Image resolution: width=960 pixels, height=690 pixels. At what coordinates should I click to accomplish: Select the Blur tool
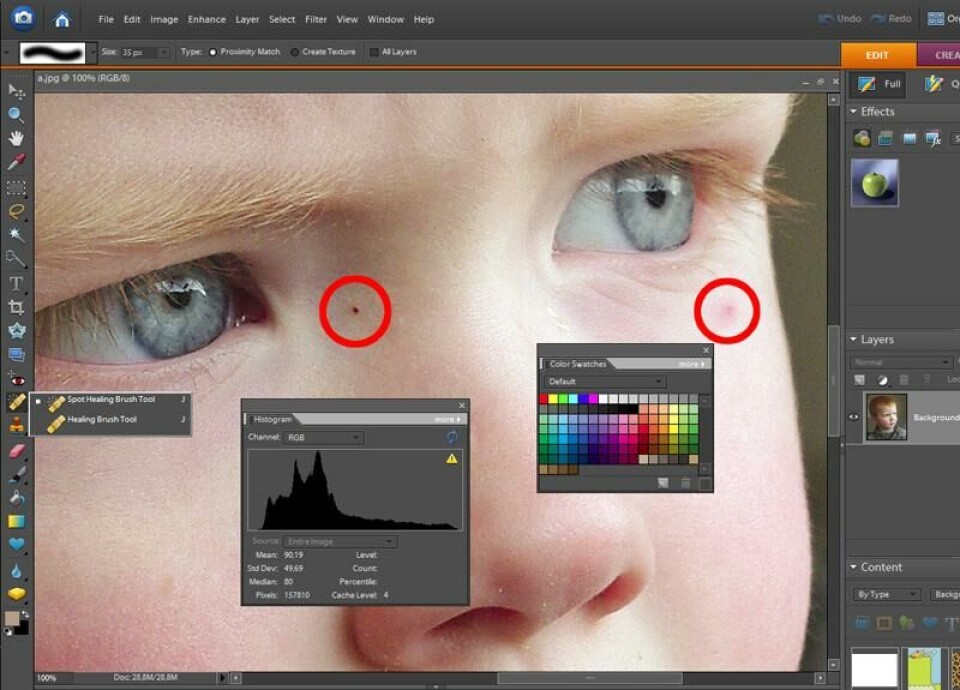[17, 571]
